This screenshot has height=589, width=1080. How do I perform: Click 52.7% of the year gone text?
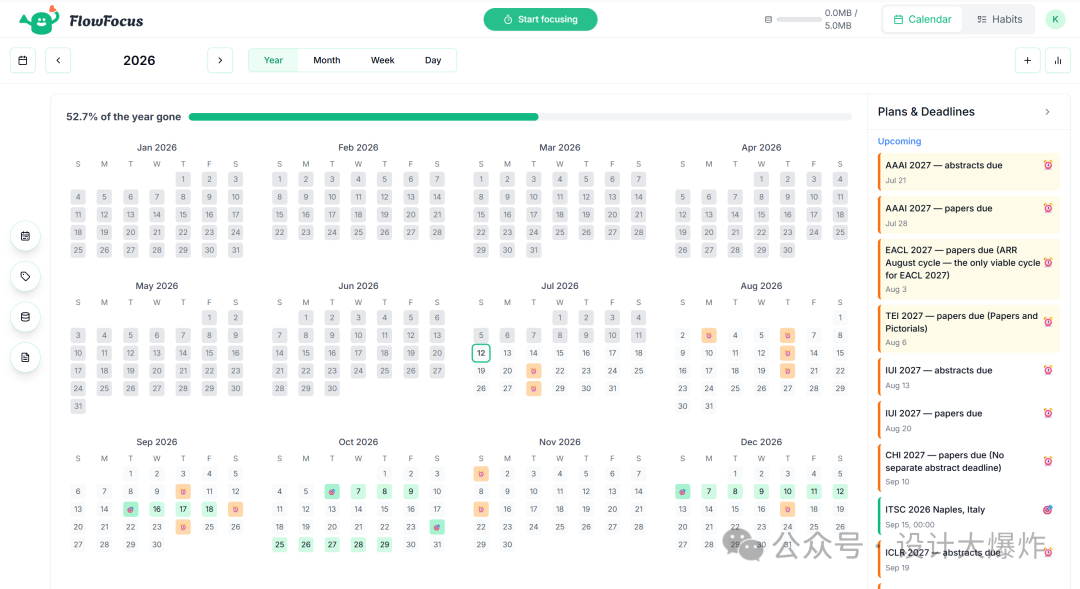point(123,117)
